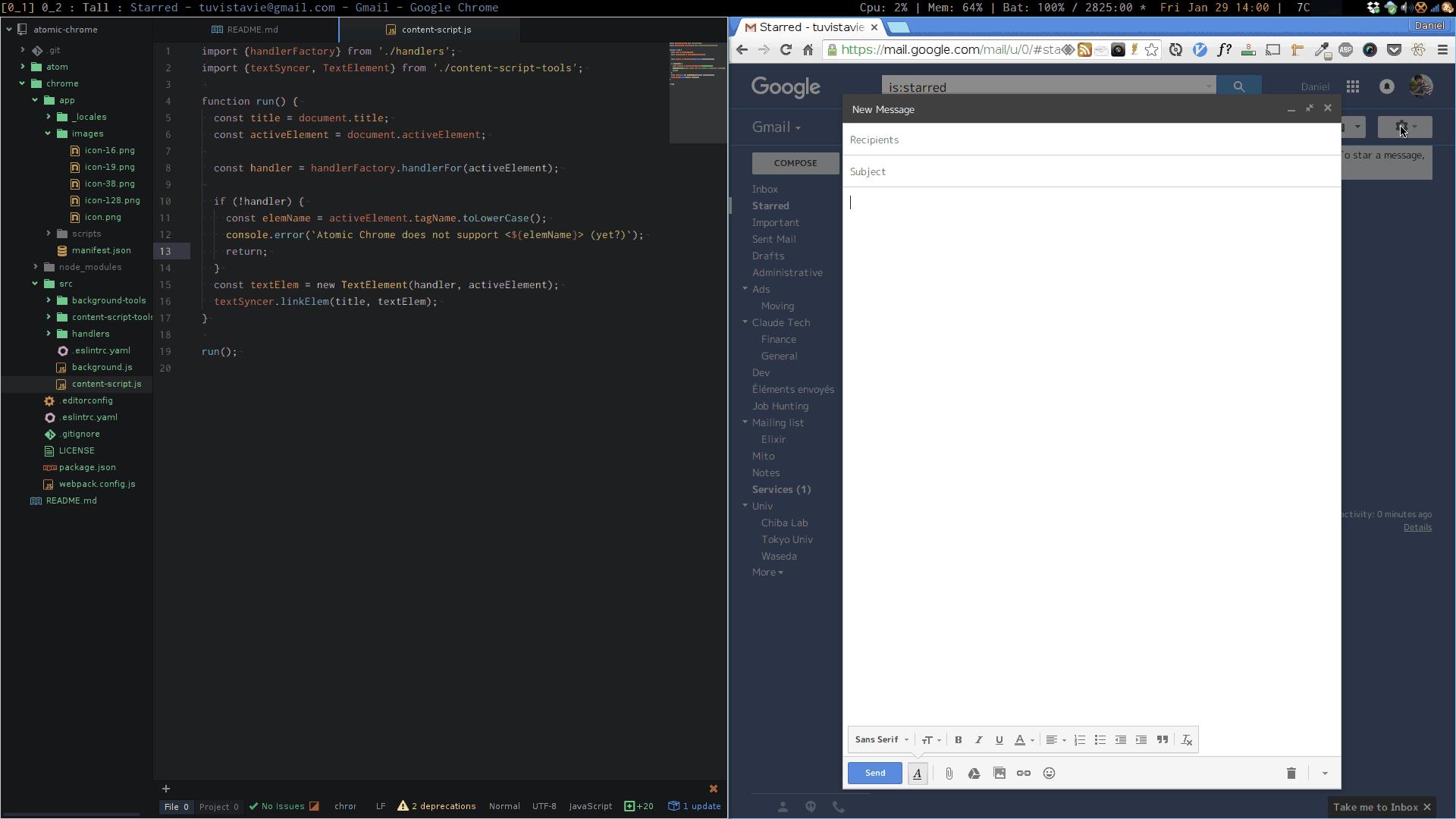Screen dimensions: 1456x819
Task: Click Compose new email button
Action: click(x=796, y=162)
